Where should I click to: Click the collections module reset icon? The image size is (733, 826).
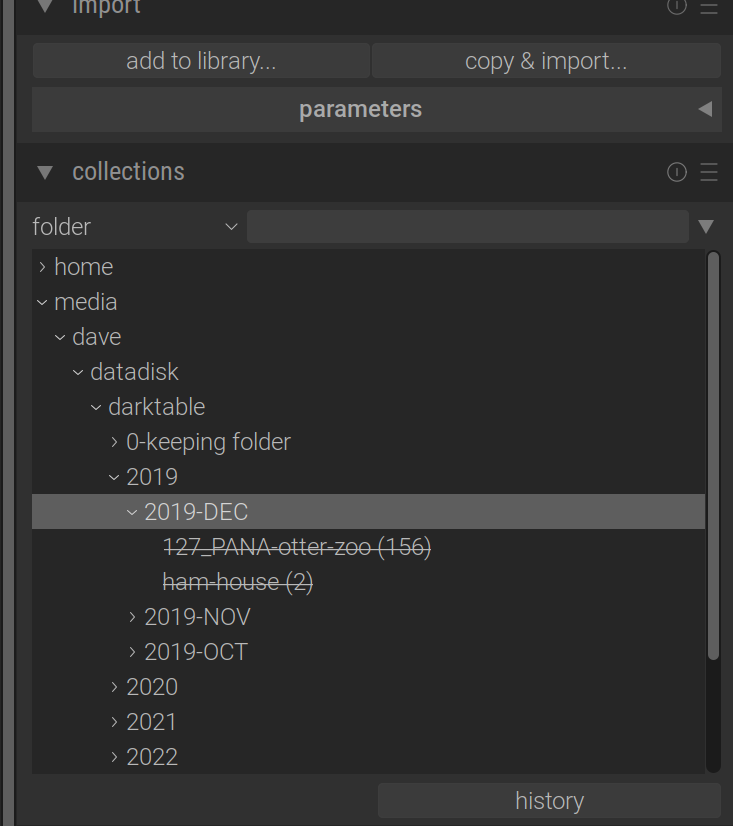[x=677, y=172]
